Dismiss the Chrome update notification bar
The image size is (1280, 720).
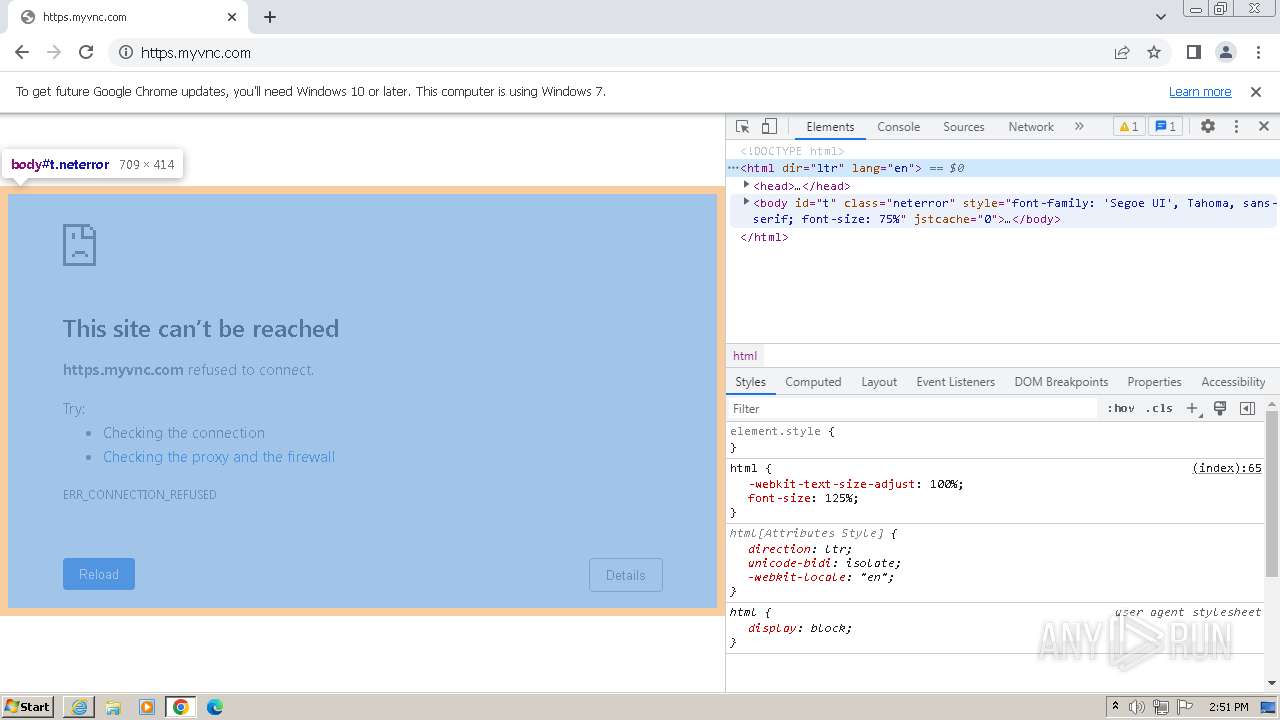point(1256,92)
